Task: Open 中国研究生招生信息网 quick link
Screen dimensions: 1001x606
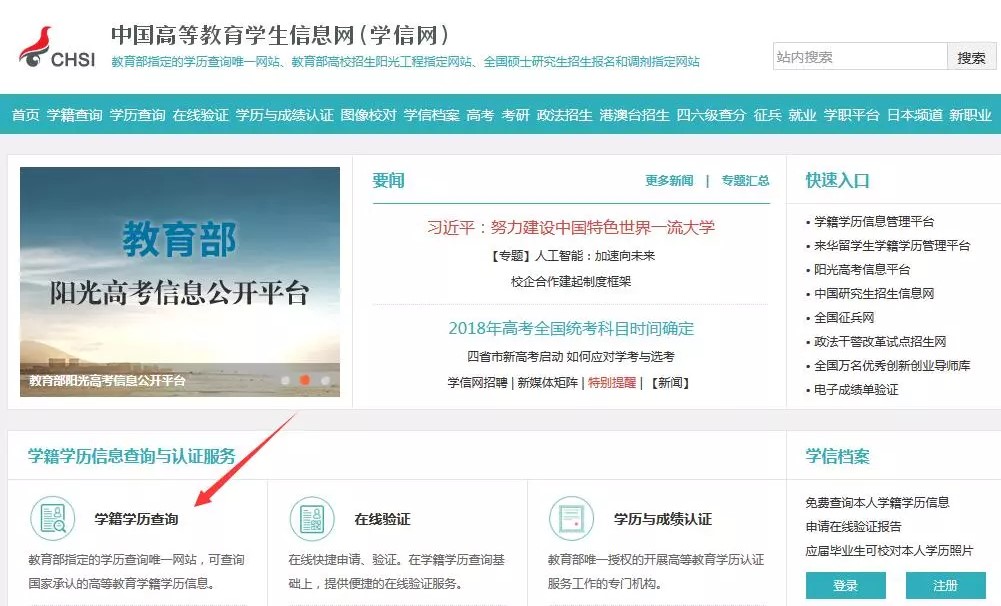Action: 874,294
